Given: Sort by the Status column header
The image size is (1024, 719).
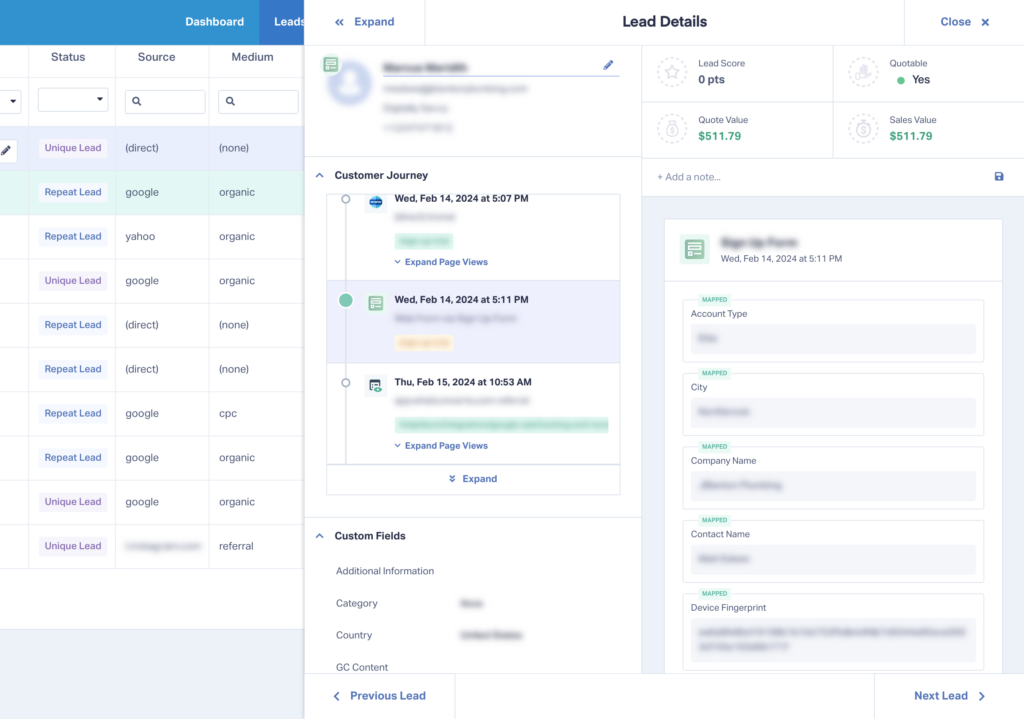Looking at the screenshot, I should (68, 57).
